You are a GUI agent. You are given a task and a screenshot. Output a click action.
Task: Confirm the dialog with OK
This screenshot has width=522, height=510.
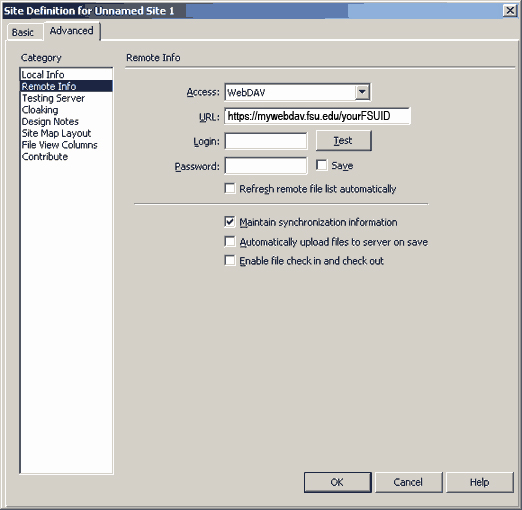[x=337, y=482]
